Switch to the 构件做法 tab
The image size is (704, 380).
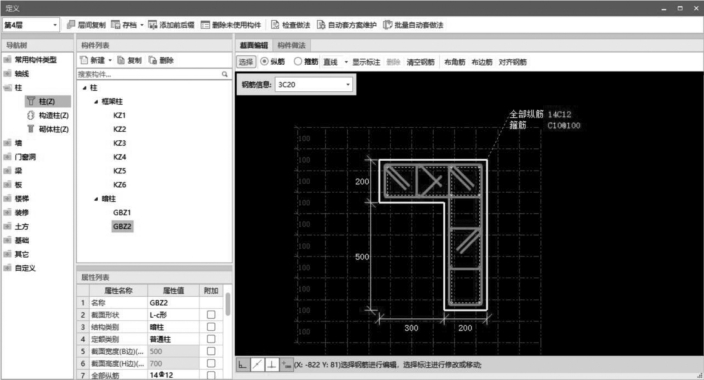click(x=291, y=45)
